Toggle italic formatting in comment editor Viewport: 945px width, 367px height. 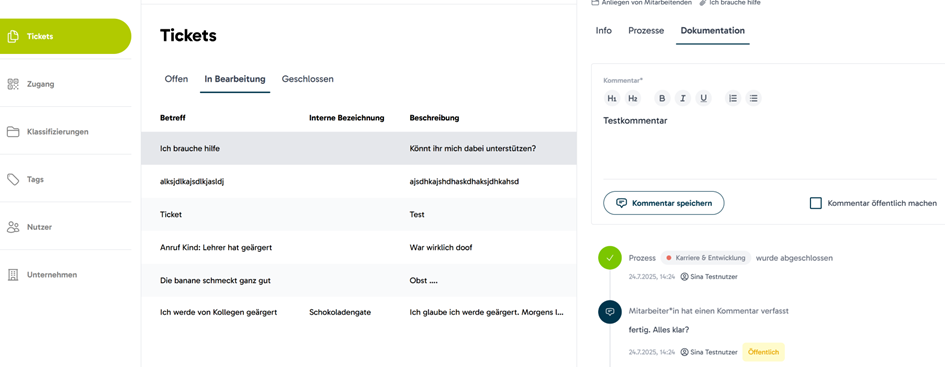[683, 98]
